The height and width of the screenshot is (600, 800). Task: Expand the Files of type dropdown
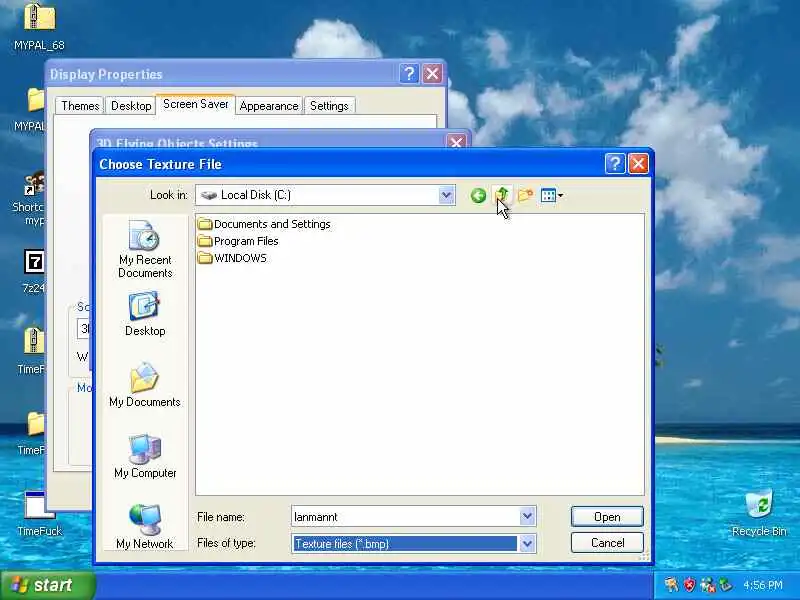coord(527,543)
